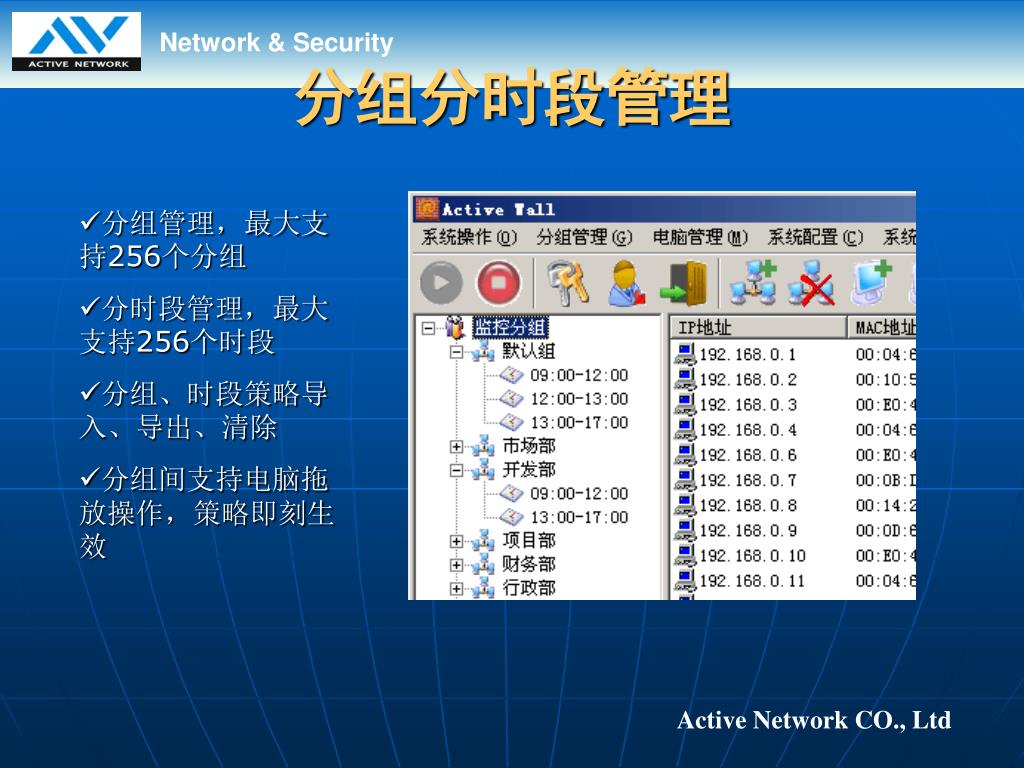Click the delete group icon with red X
Viewport: 1024px width, 768px height.
(810, 283)
